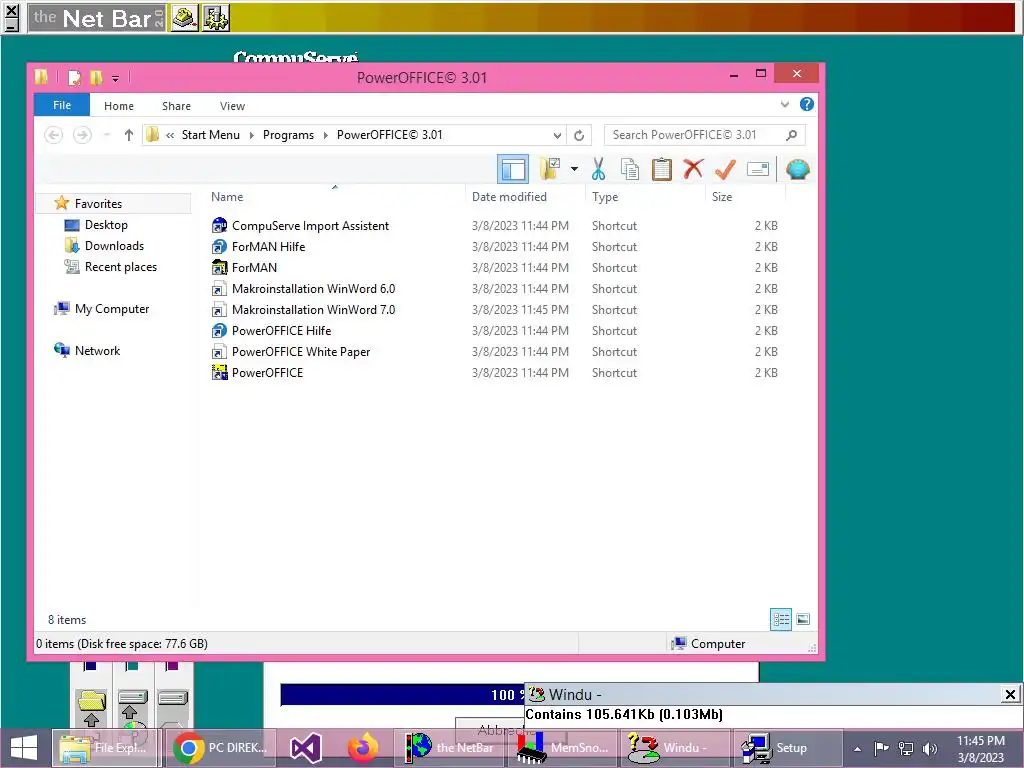The height and width of the screenshot is (768, 1024).
Task: Click the orange checkmark Properties icon
Action: pyautogui.click(x=725, y=169)
